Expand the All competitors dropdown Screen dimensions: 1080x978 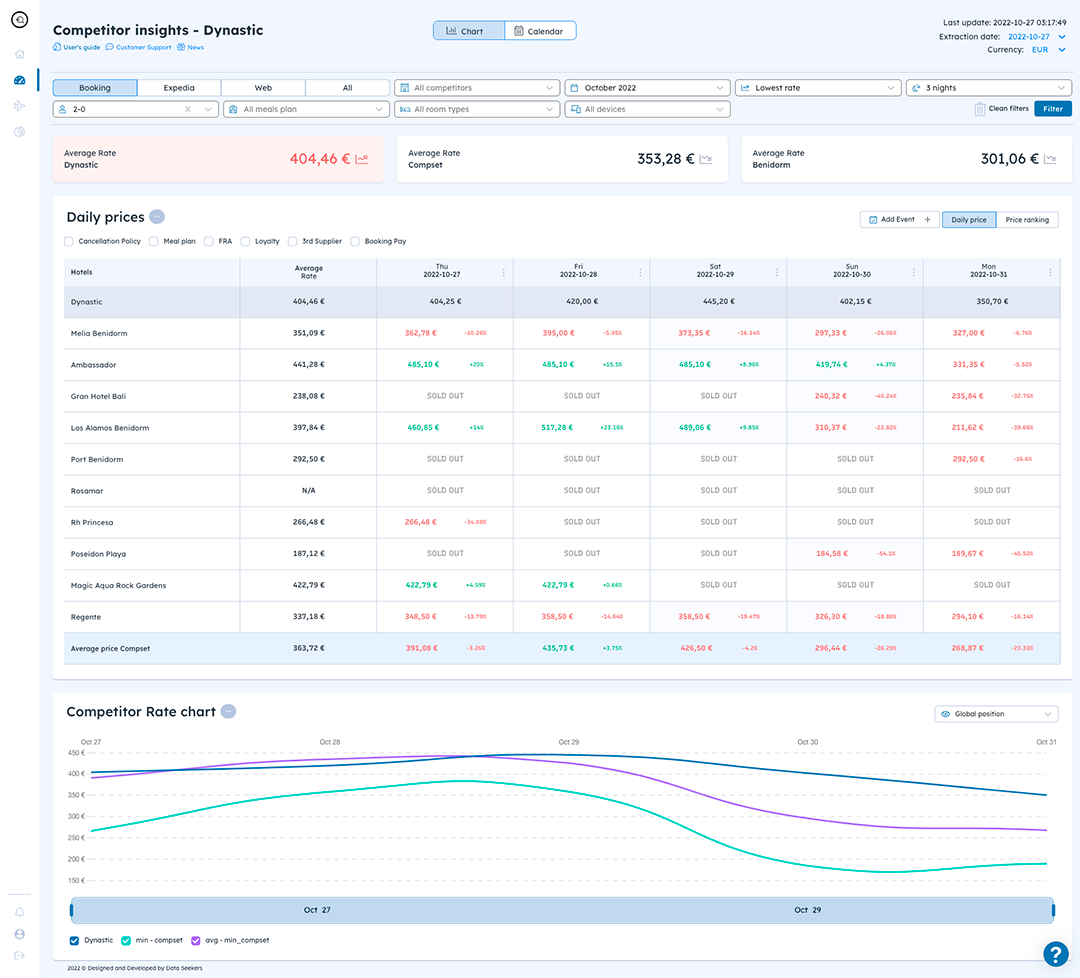[x=477, y=88]
